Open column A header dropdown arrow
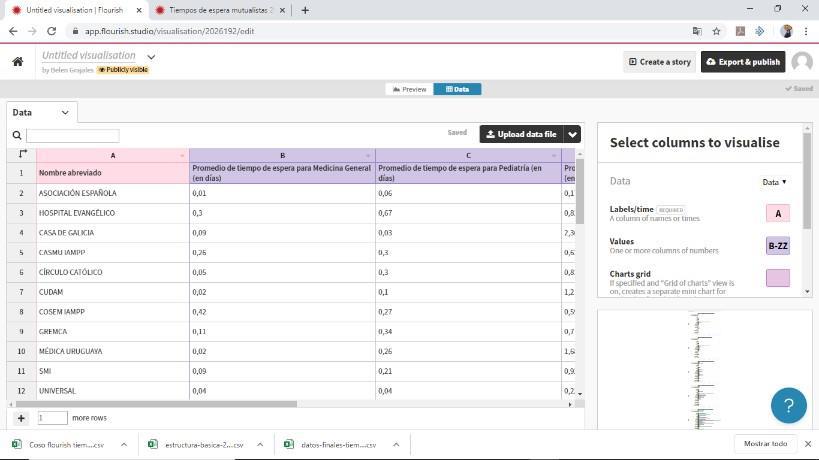 click(x=182, y=156)
